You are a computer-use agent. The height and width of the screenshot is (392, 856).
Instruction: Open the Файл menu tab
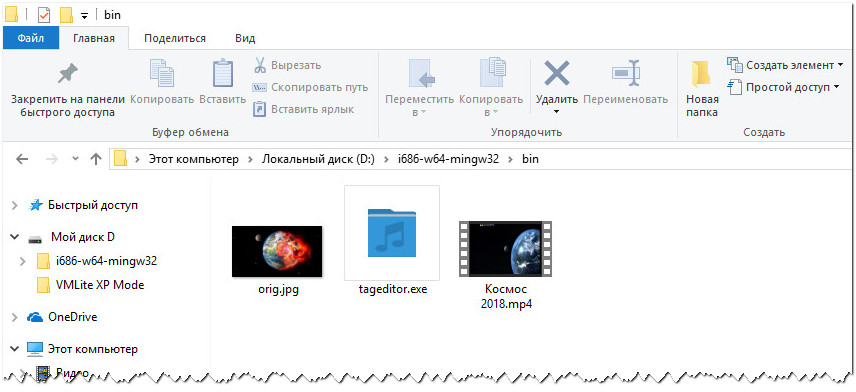31,39
